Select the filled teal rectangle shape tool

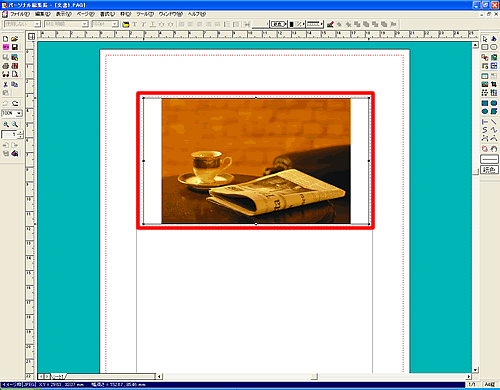coord(485,103)
